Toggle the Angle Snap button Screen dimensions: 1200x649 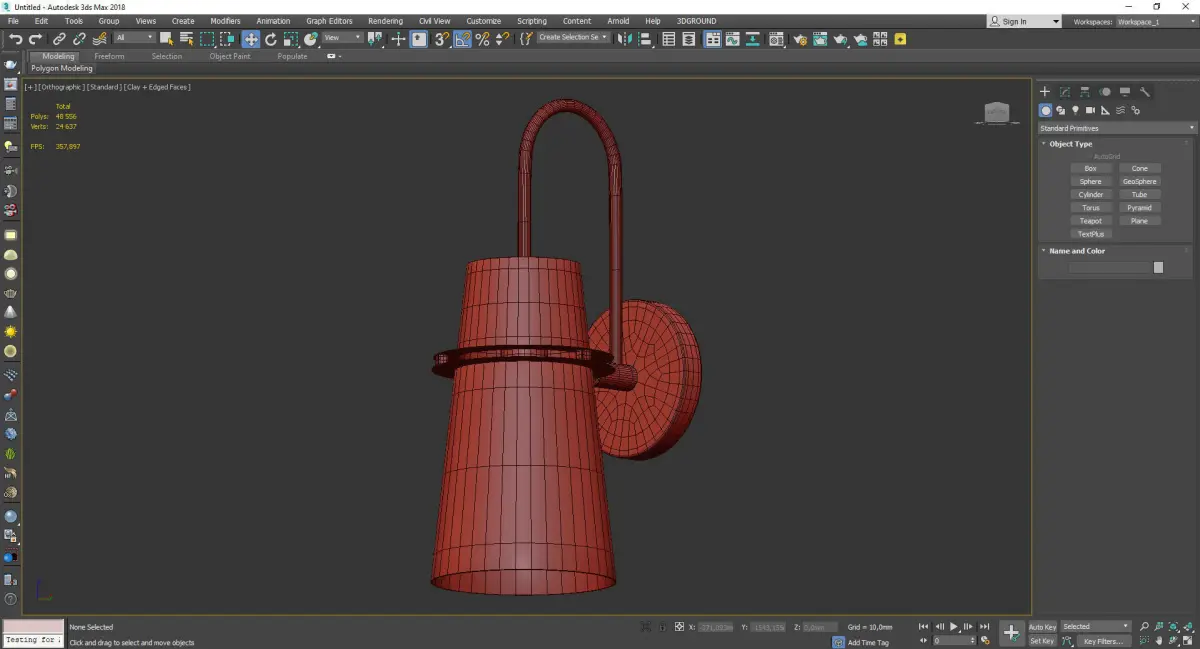coord(462,39)
